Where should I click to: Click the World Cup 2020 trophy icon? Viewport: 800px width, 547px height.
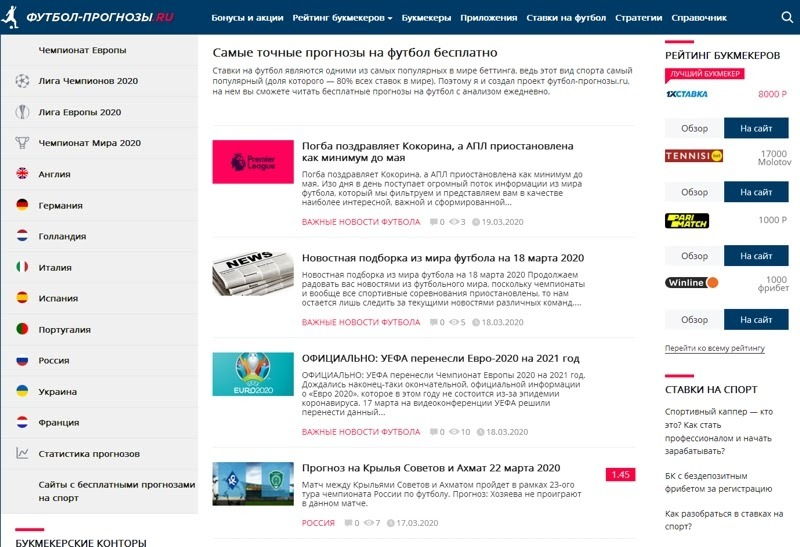click(22, 143)
